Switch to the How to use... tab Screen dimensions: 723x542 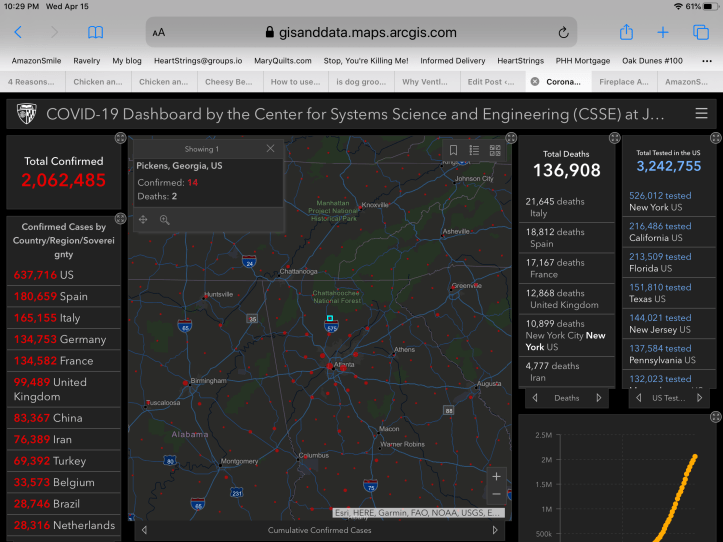(295, 82)
